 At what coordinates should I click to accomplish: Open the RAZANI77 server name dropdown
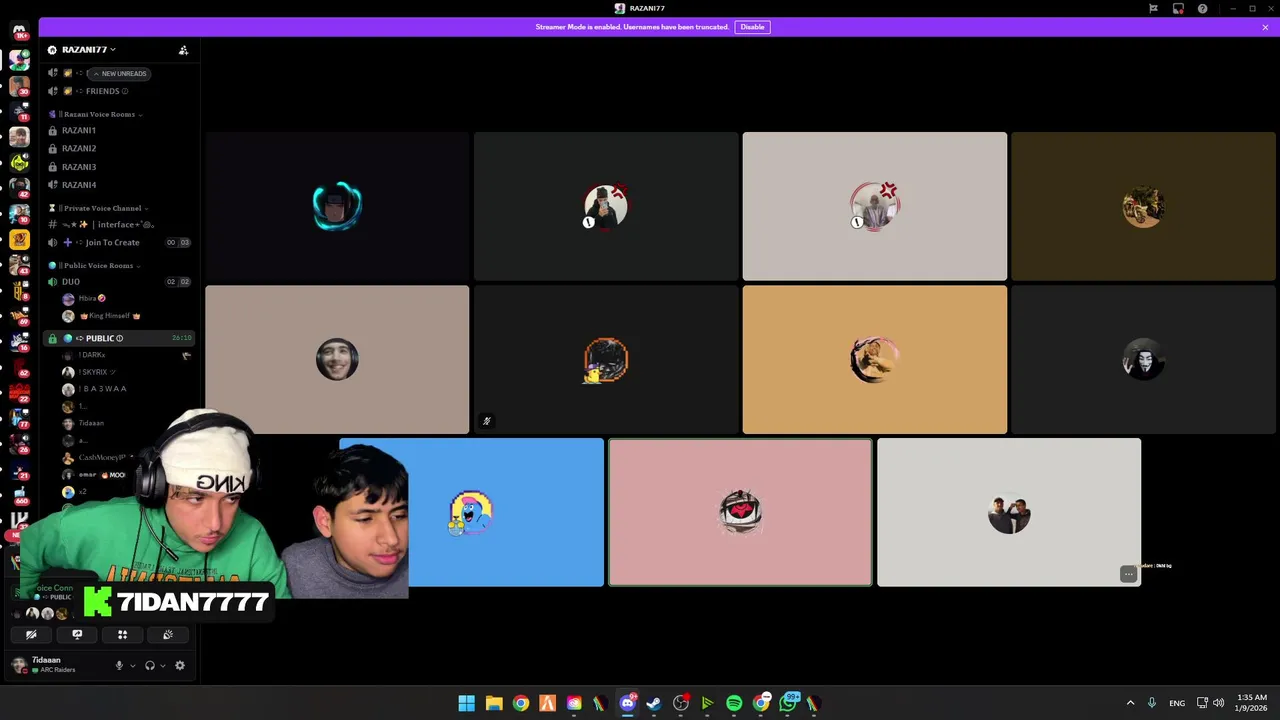[x=87, y=50]
